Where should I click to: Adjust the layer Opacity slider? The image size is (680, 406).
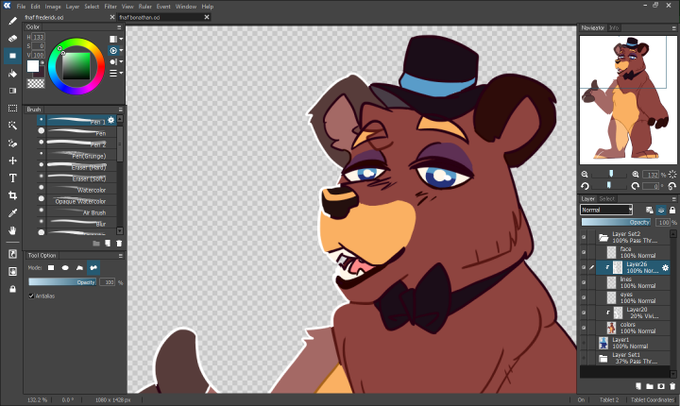tap(616, 222)
